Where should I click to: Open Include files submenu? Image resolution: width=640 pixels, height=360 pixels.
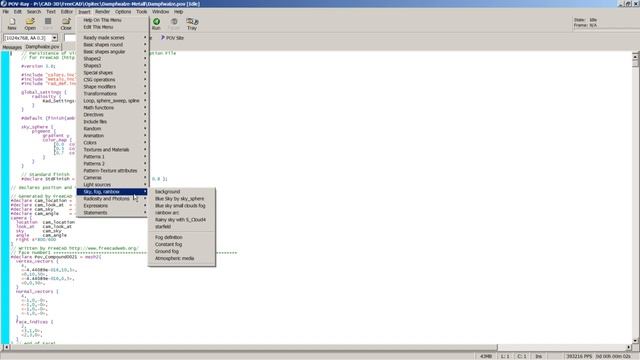(113, 122)
